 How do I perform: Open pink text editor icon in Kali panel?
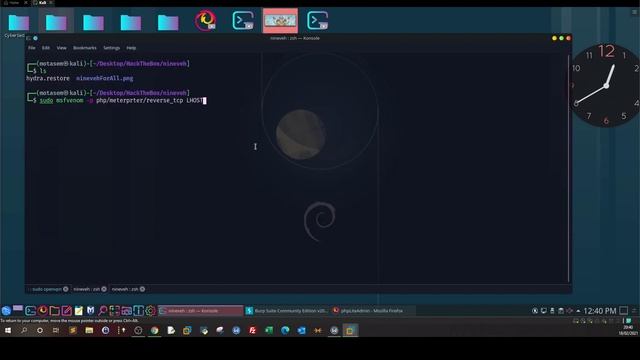point(67,311)
